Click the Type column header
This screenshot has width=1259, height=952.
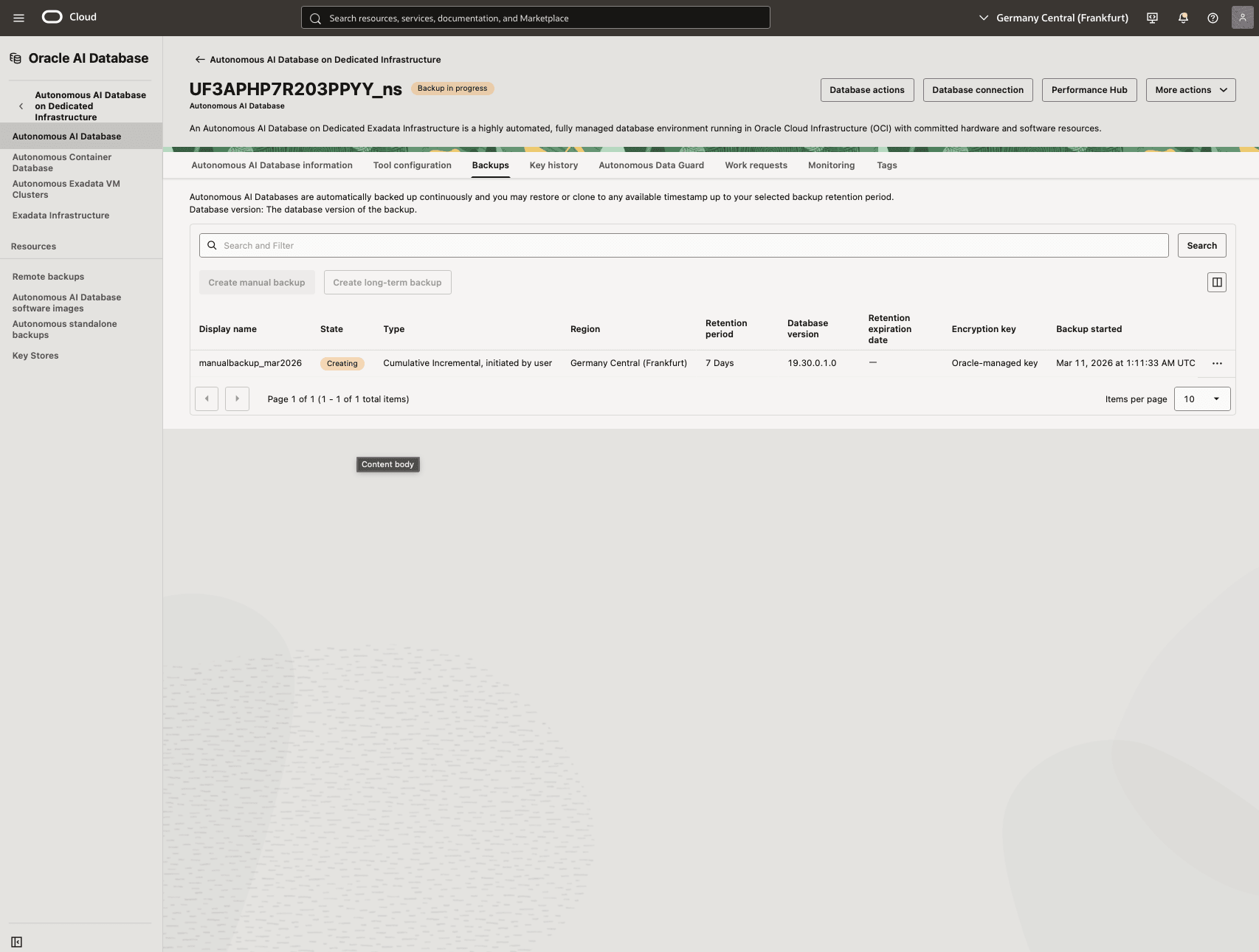pyautogui.click(x=394, y=329)
